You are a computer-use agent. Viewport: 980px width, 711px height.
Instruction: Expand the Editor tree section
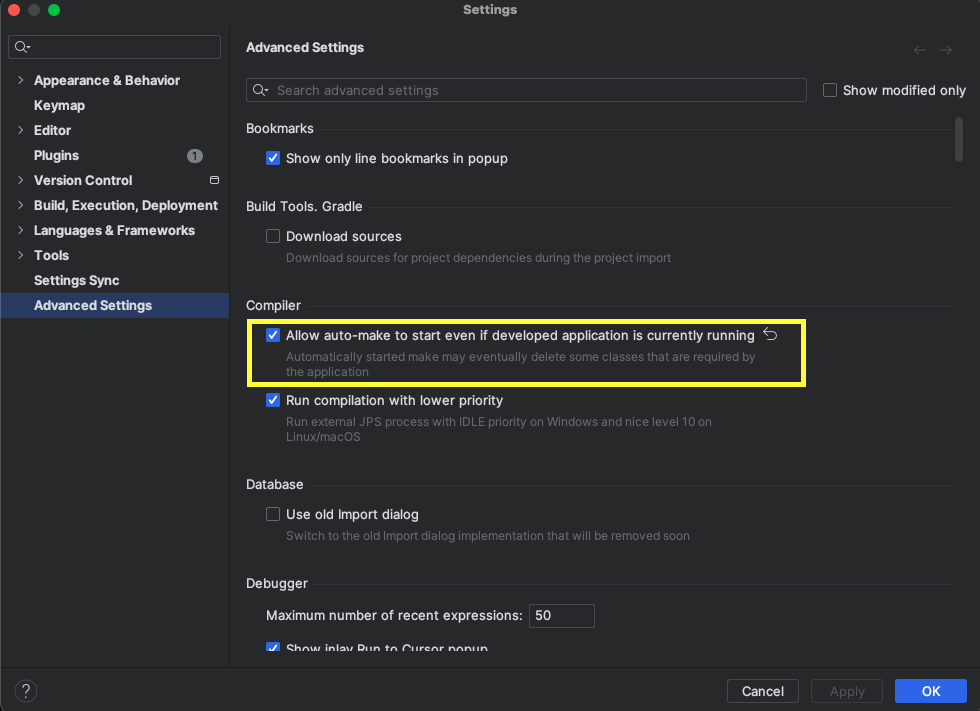21,130
